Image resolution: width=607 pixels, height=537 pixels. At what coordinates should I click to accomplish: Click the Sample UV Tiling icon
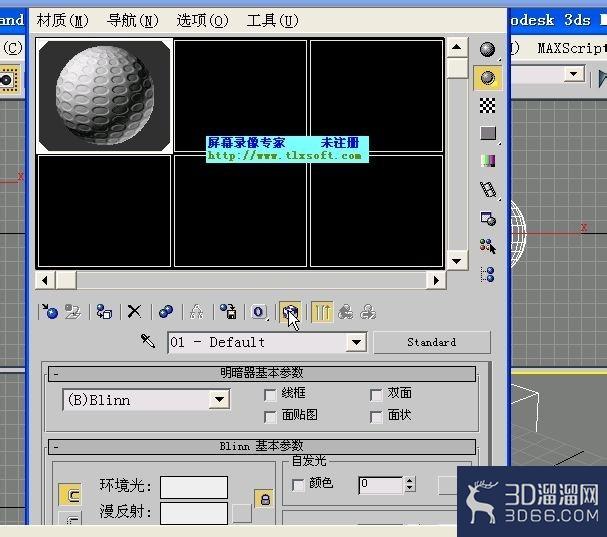tap(488, 133)
